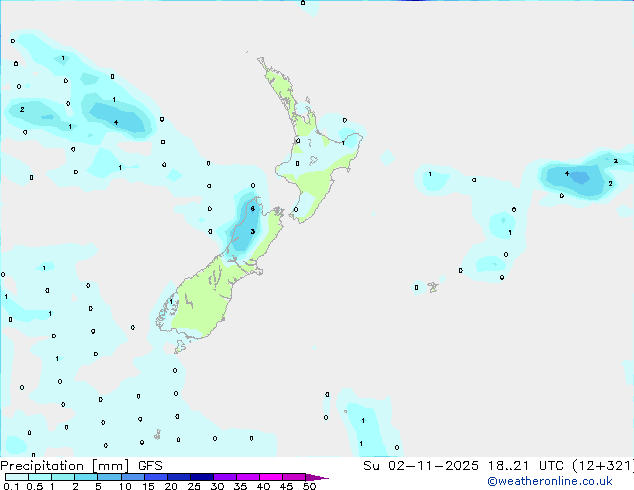Pick the legend swatch between 40 and 45
Screen dimensions: 634x490
[271, 477]
